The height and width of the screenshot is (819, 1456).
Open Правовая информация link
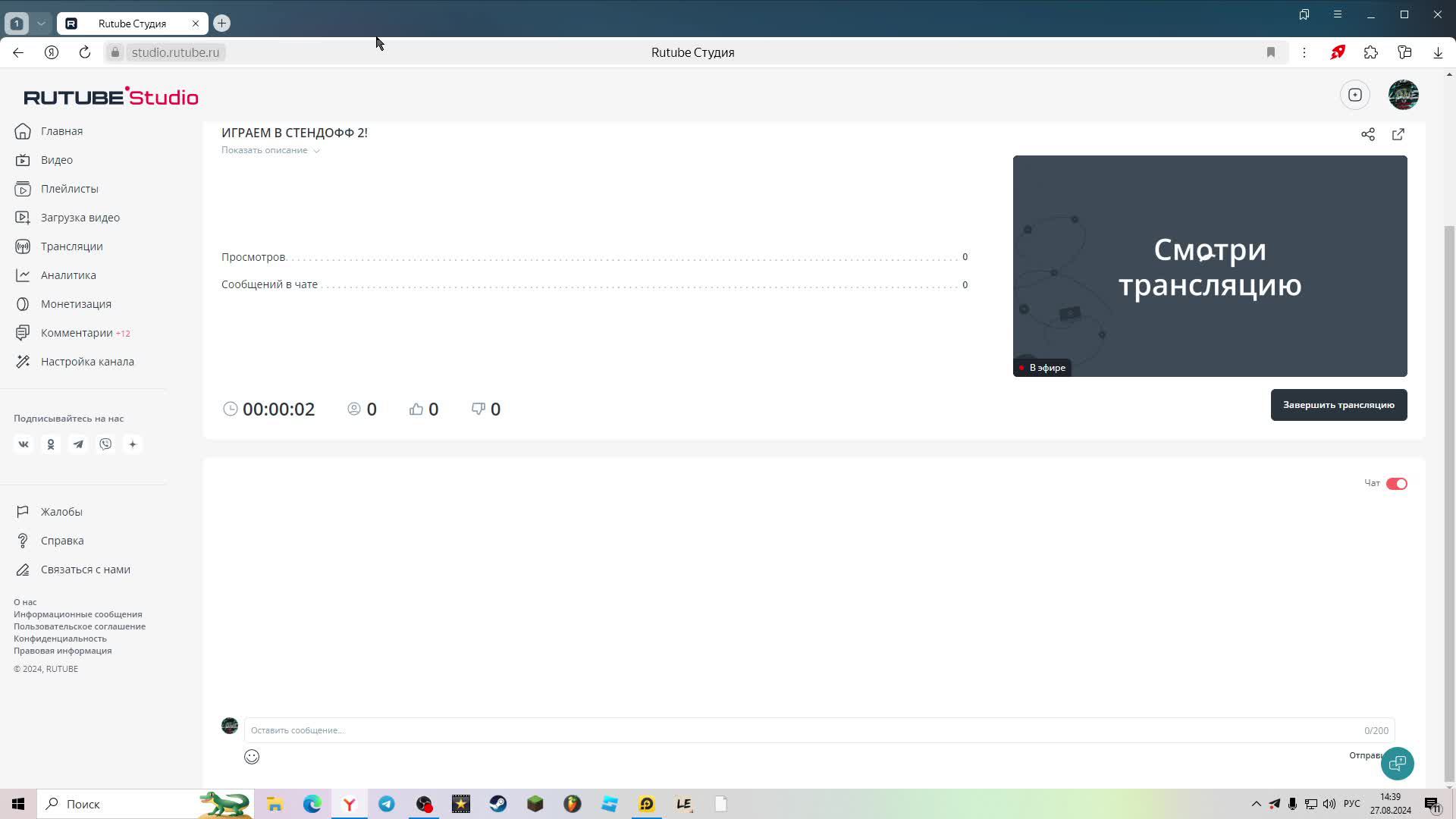pyautogui.click(x=62, y=651)
